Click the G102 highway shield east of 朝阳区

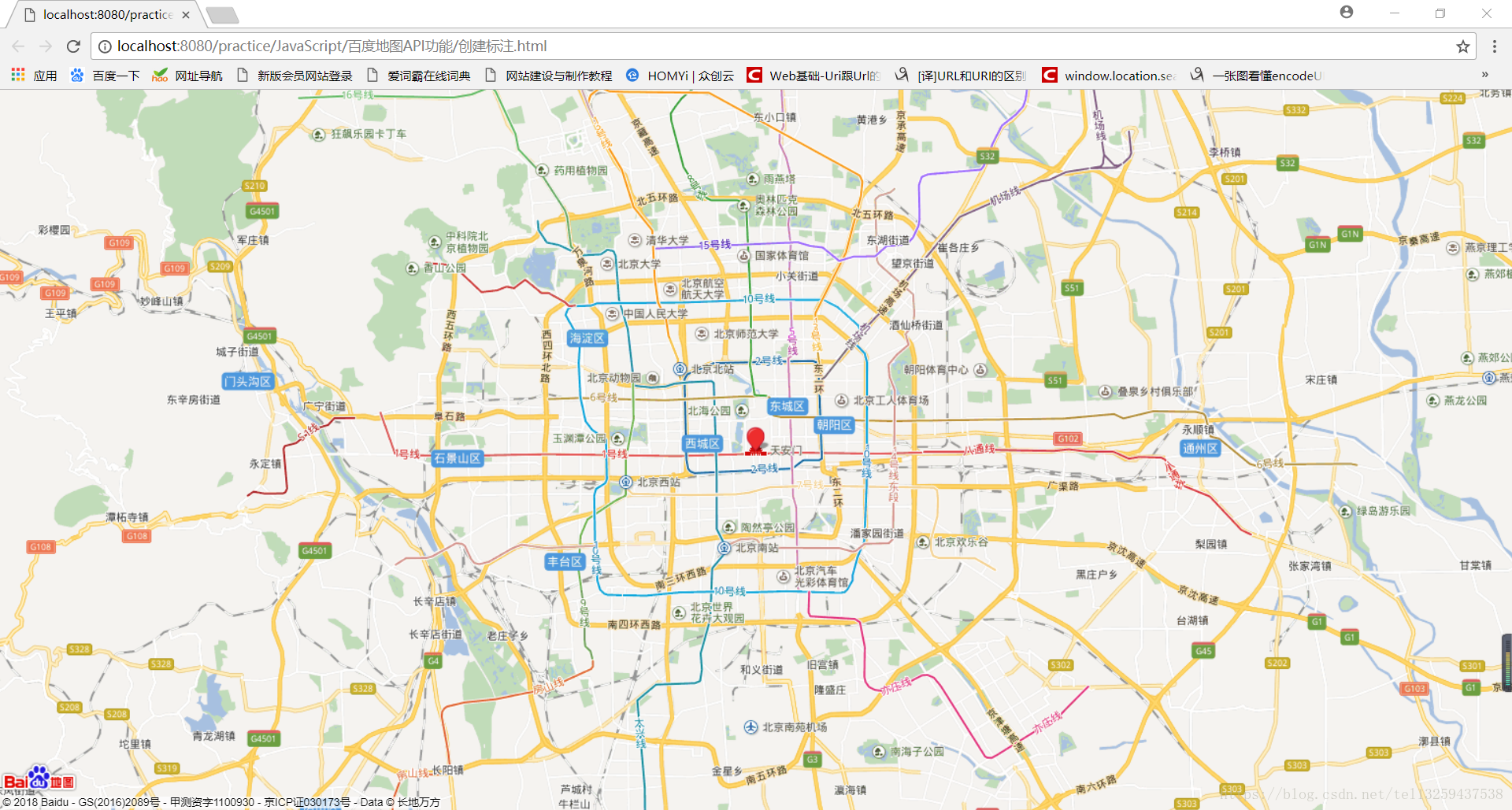1068,438
